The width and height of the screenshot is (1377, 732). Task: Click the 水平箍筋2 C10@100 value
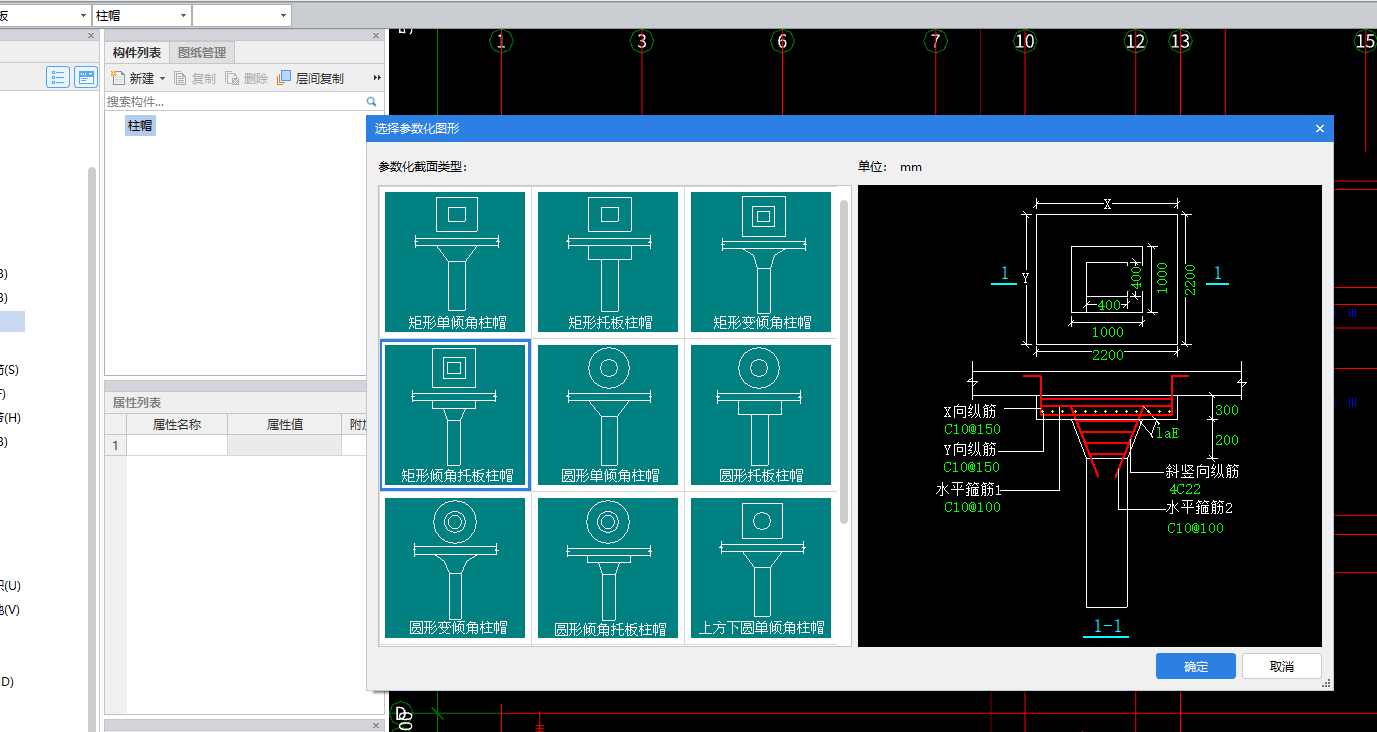1195,528
